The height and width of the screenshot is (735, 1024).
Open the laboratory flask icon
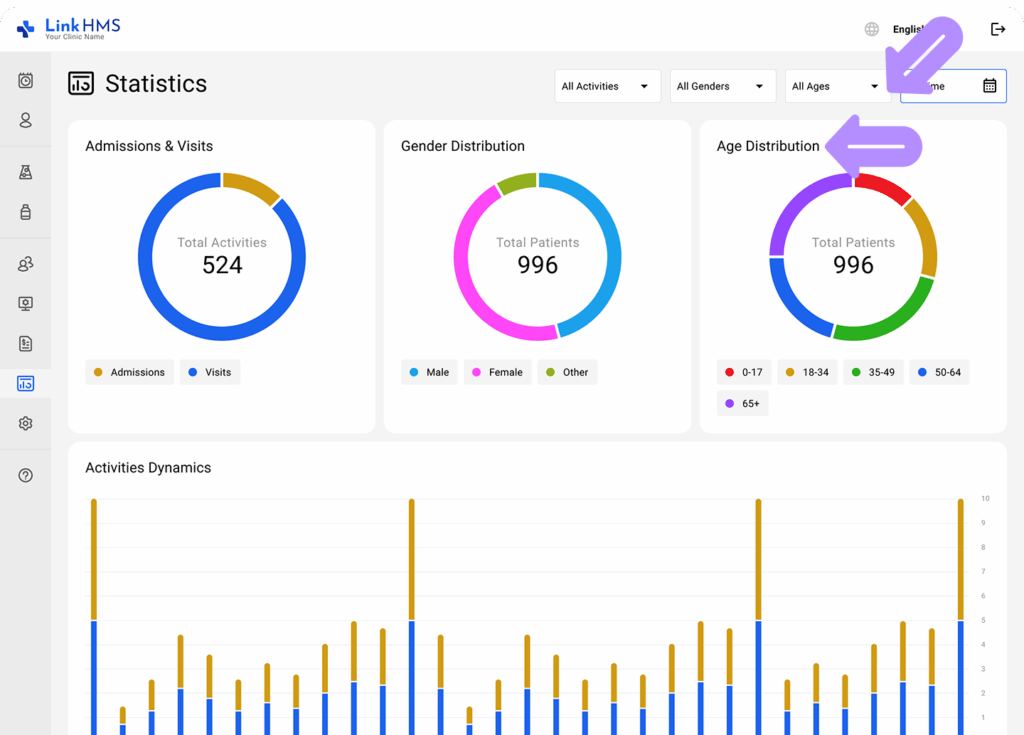pyautogui.click(x=25, y=170)
